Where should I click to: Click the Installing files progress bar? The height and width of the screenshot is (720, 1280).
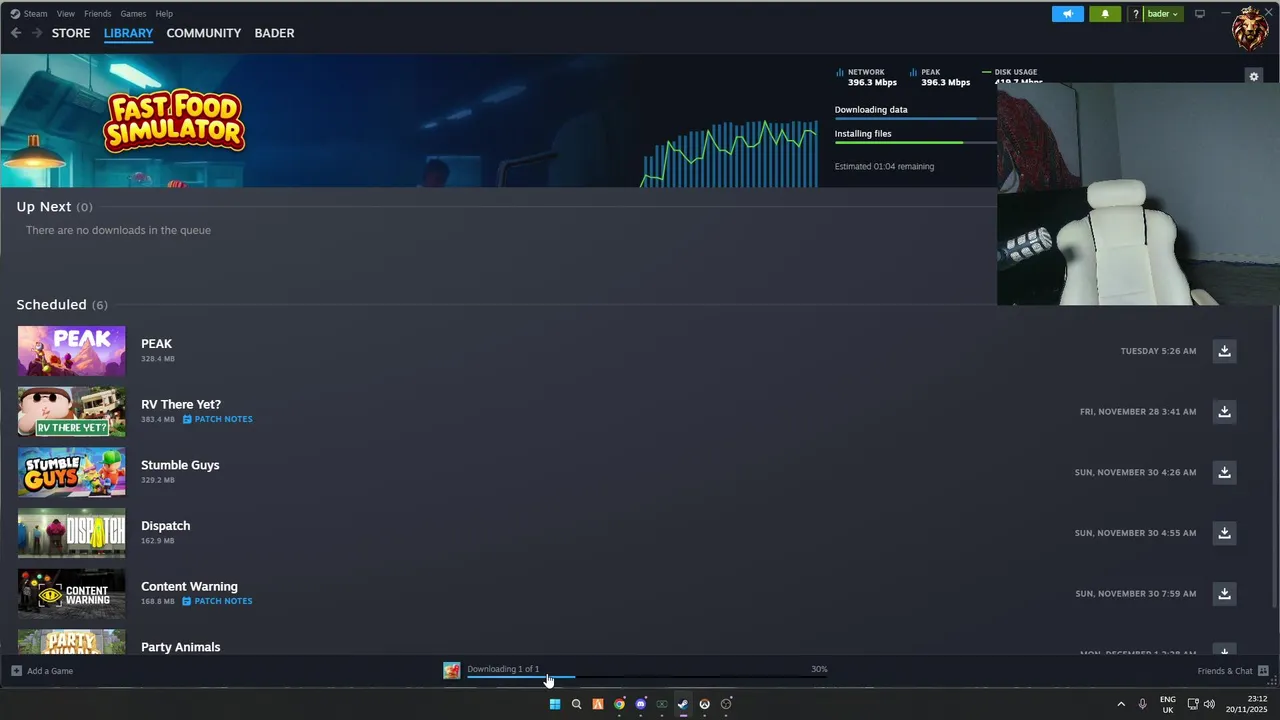[x=915, y=143]
